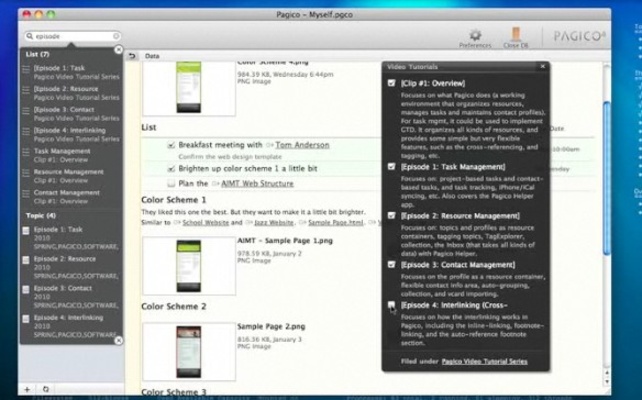Viewport: 642px width, 400px height.
Task: Select the Topic (4) results header
Action: click(41, 215)
